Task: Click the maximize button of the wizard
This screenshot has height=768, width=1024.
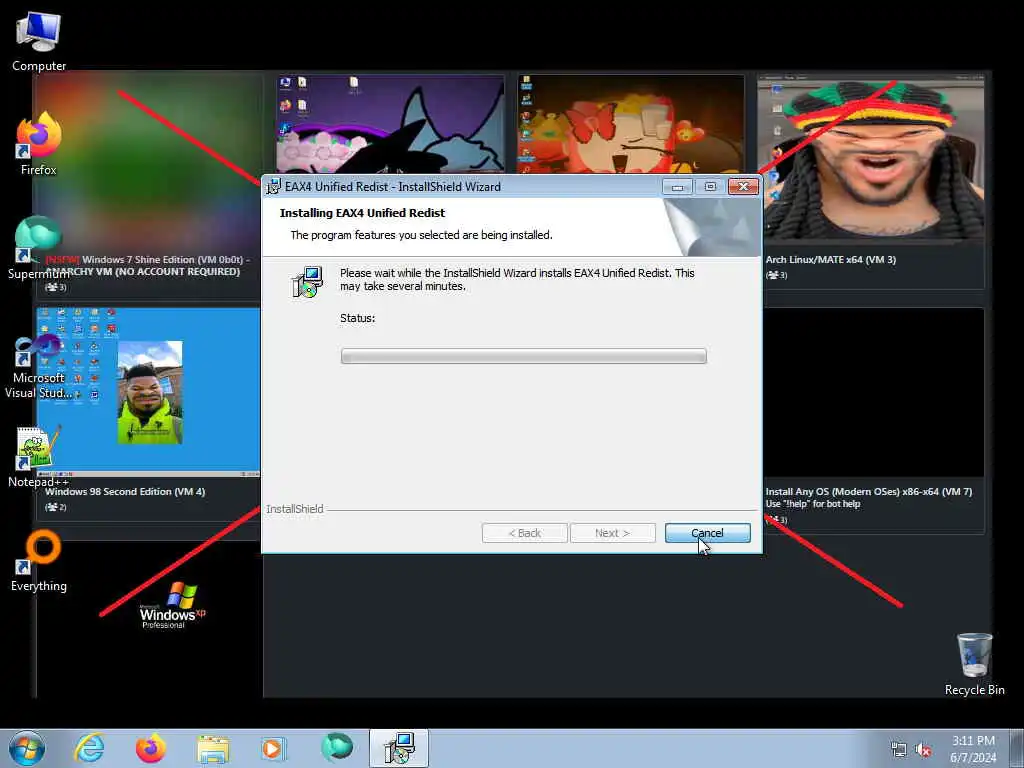Action: [711, 187]
